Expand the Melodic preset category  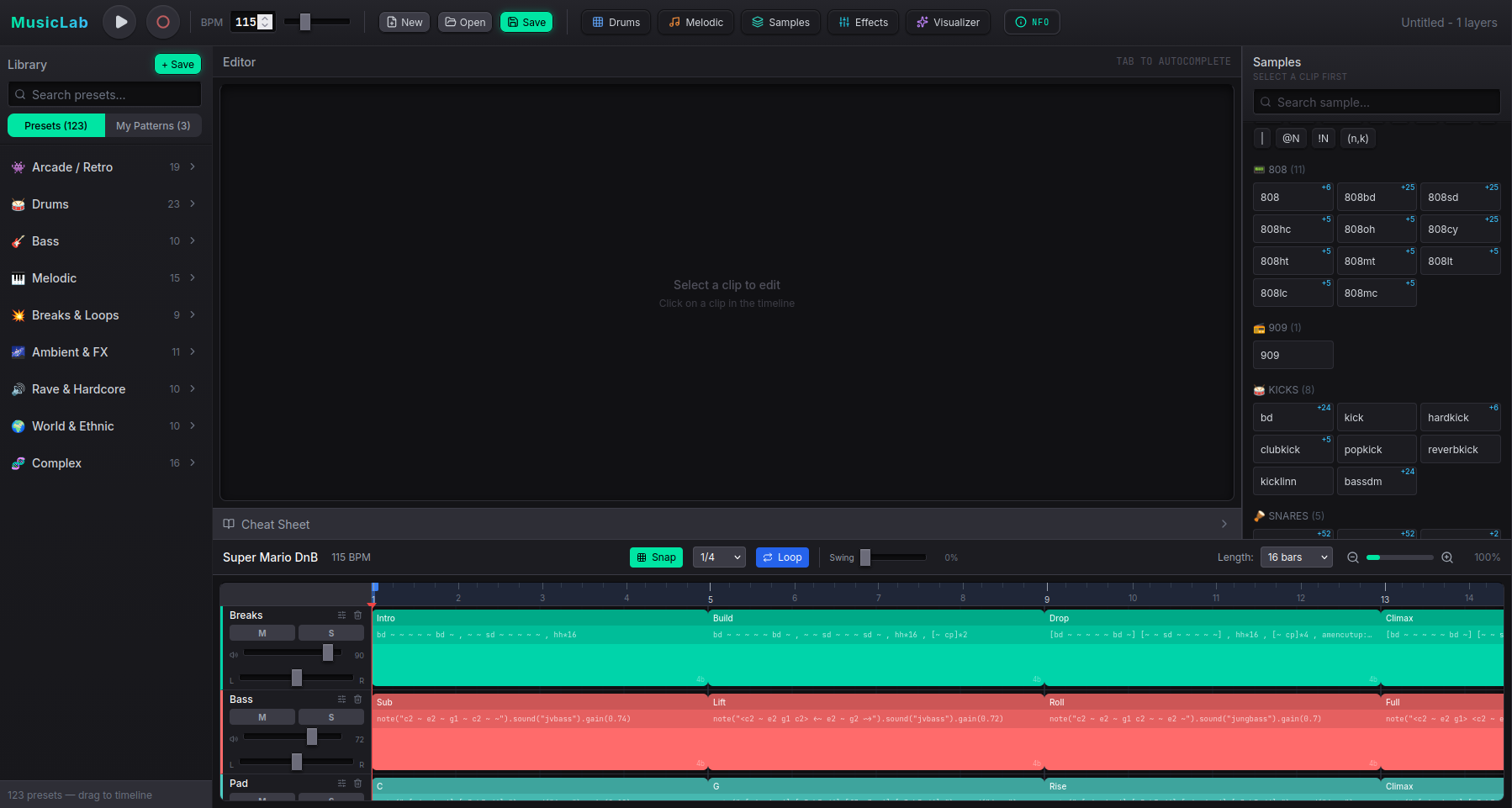(x=104, y=278)
